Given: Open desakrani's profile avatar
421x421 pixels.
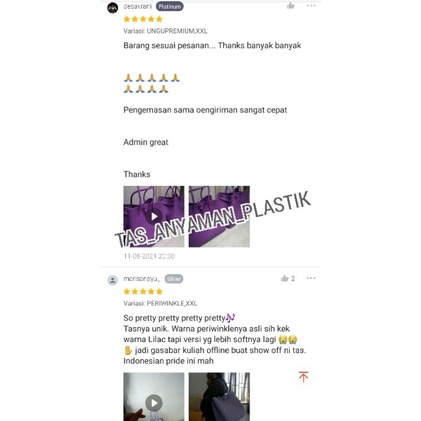Looking at the screenshot, I should tap(113, 7).
